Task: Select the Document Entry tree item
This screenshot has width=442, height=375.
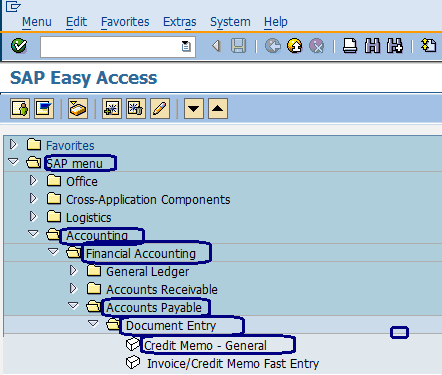Action: pos(171,326)
